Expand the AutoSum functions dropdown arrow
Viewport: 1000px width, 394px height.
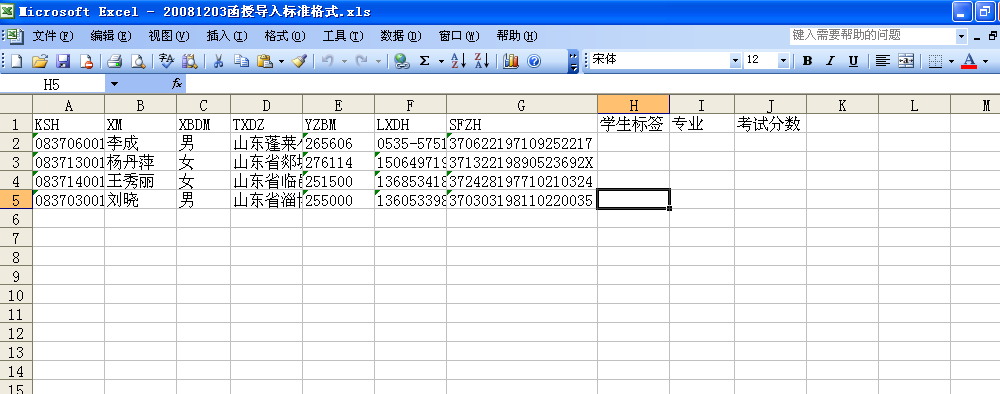(441, 61)
